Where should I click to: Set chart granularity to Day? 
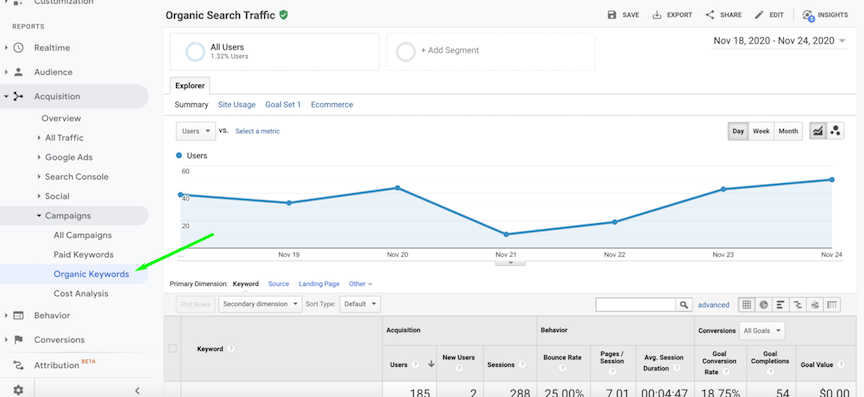(738, 131)
